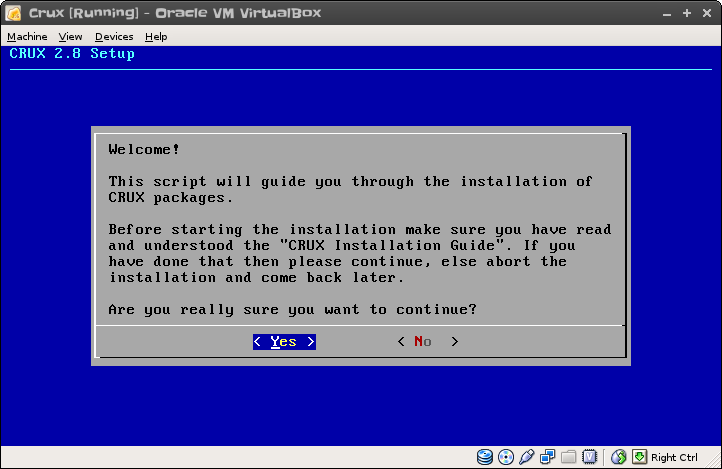Click the Right Ctrl host key label
This screenshot has height=469, width=722.
coord(674,457)
